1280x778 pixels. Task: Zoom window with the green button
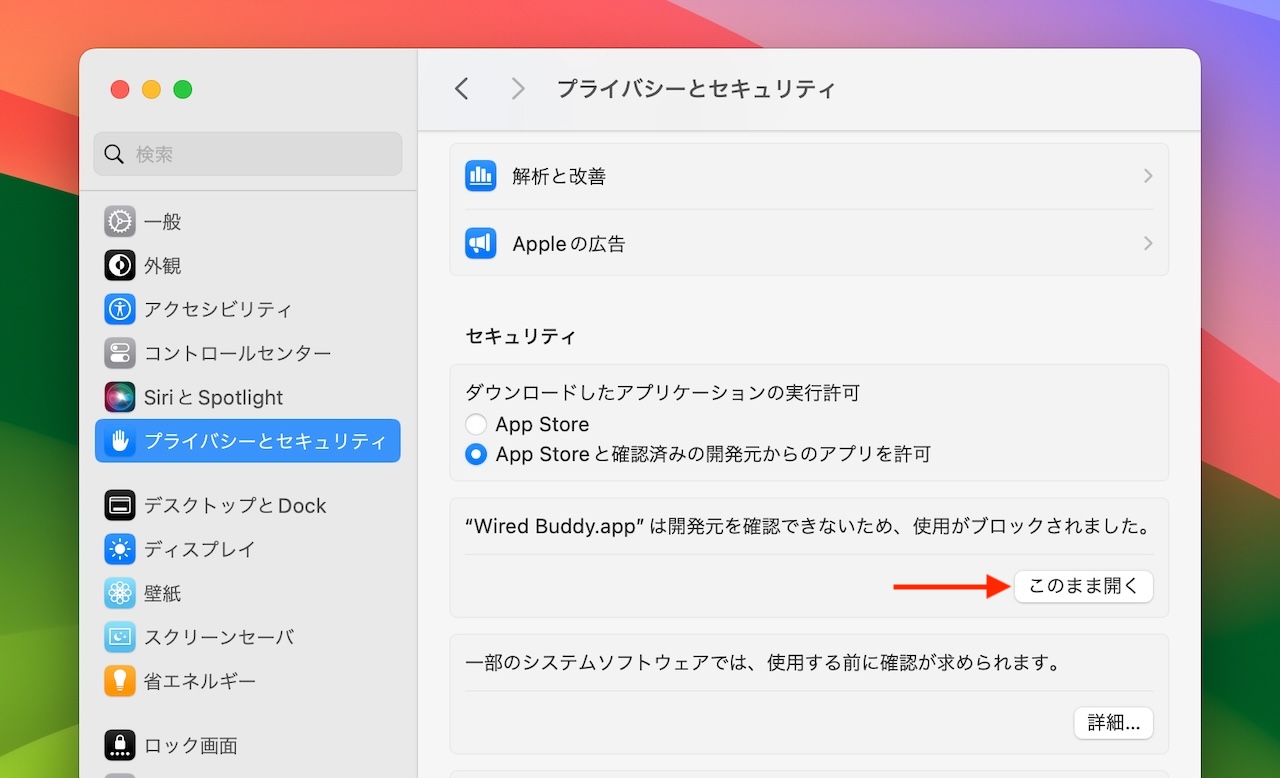coord(182,89)
